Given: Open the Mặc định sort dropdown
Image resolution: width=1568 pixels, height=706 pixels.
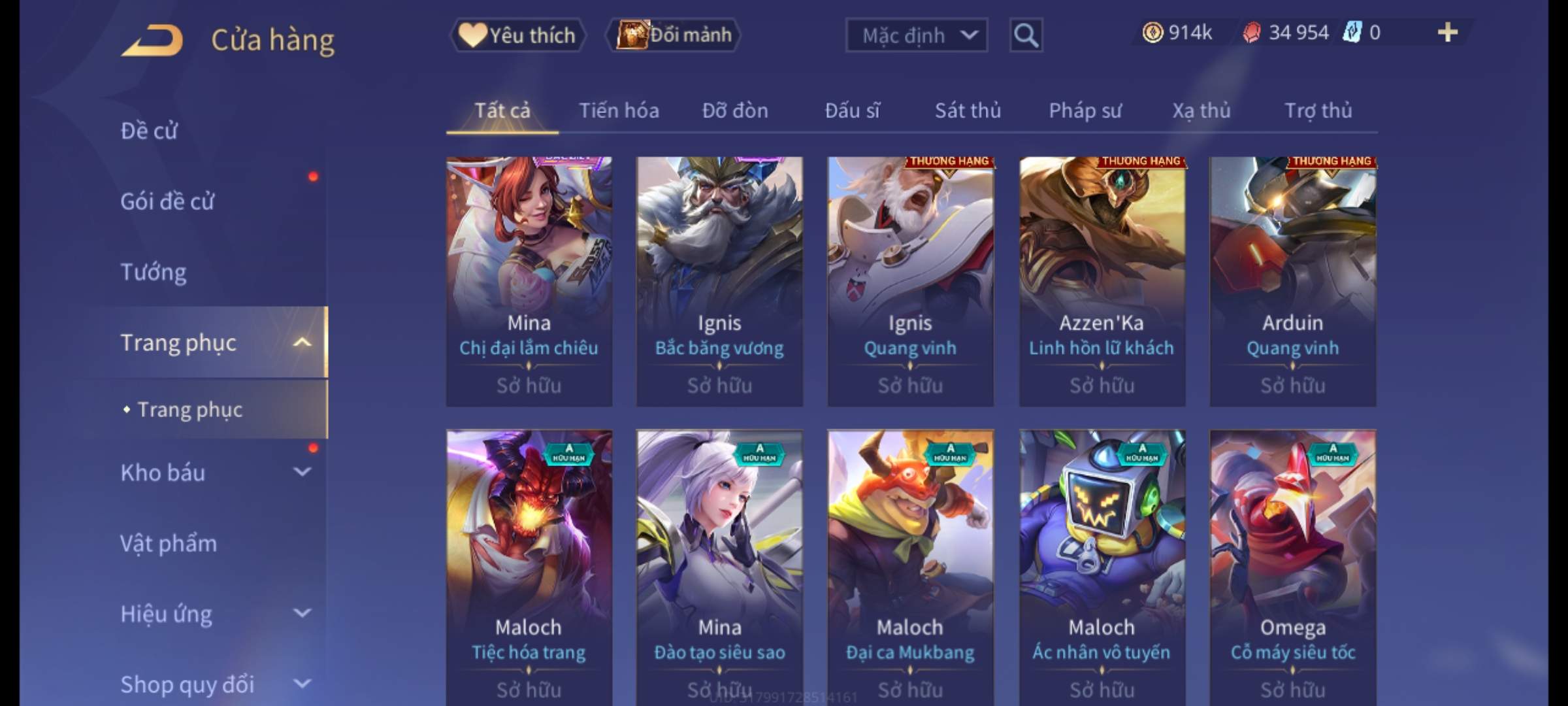Looking at the screenshot, I should [917, 35].
